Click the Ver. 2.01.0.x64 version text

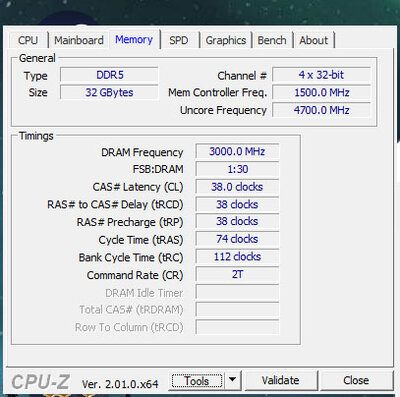pos(120,384)
